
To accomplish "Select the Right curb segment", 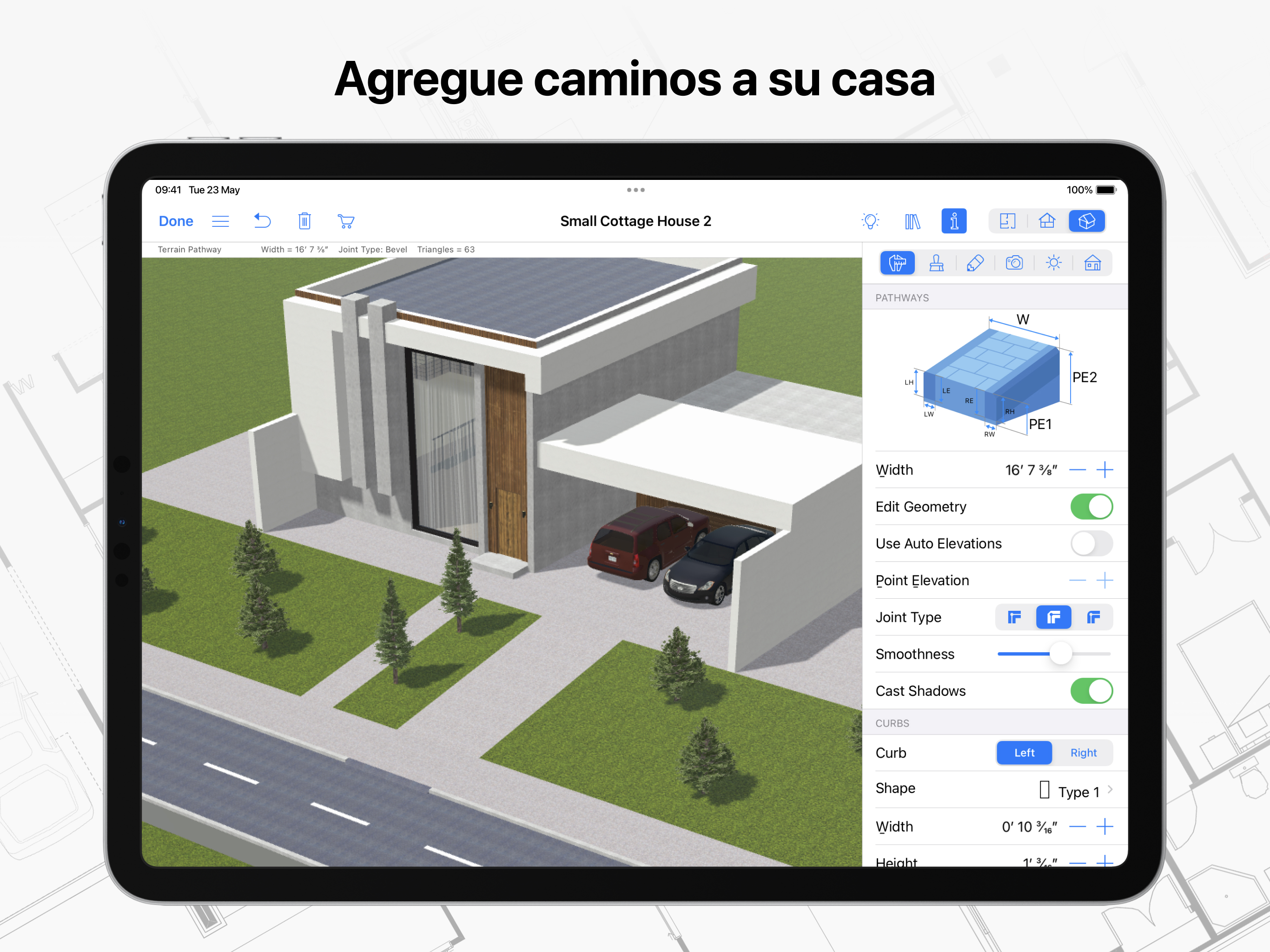I will 1083,753.
